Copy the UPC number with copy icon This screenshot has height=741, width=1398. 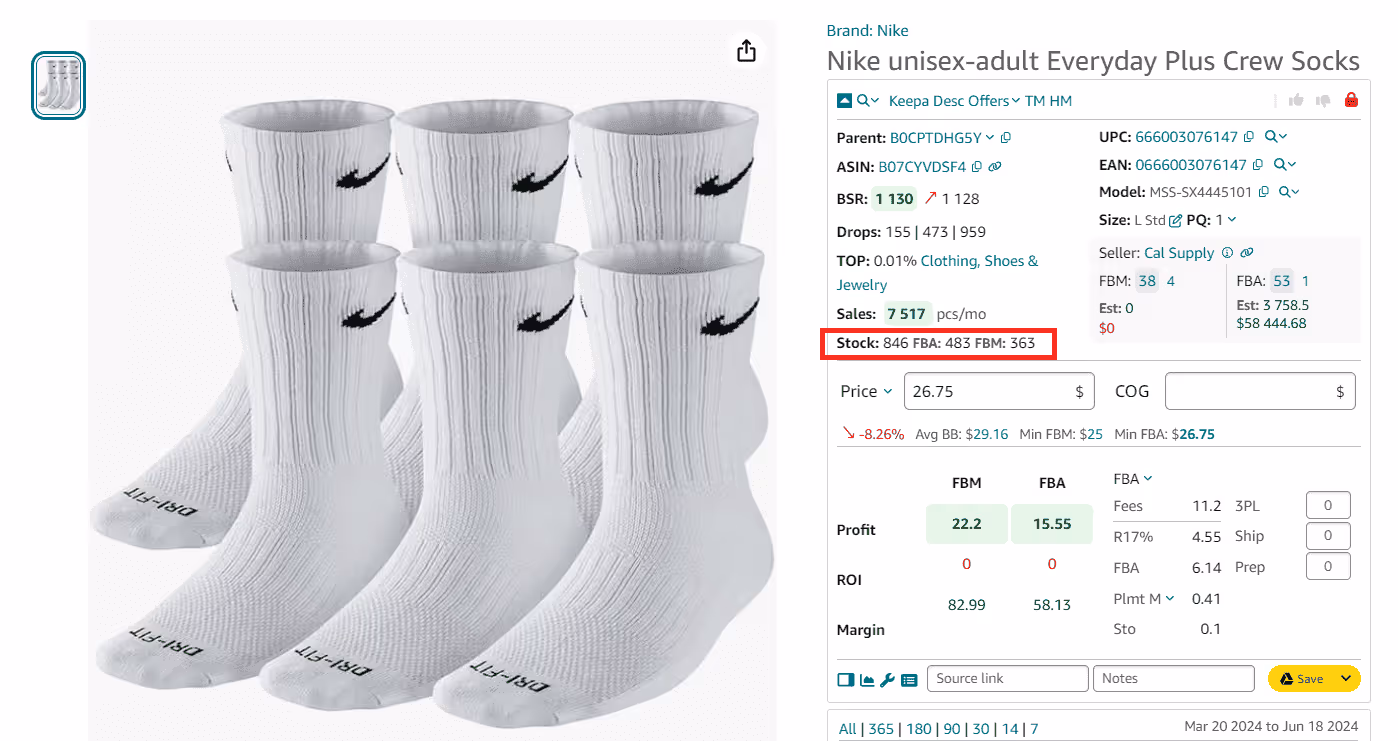click(1250, 137)
